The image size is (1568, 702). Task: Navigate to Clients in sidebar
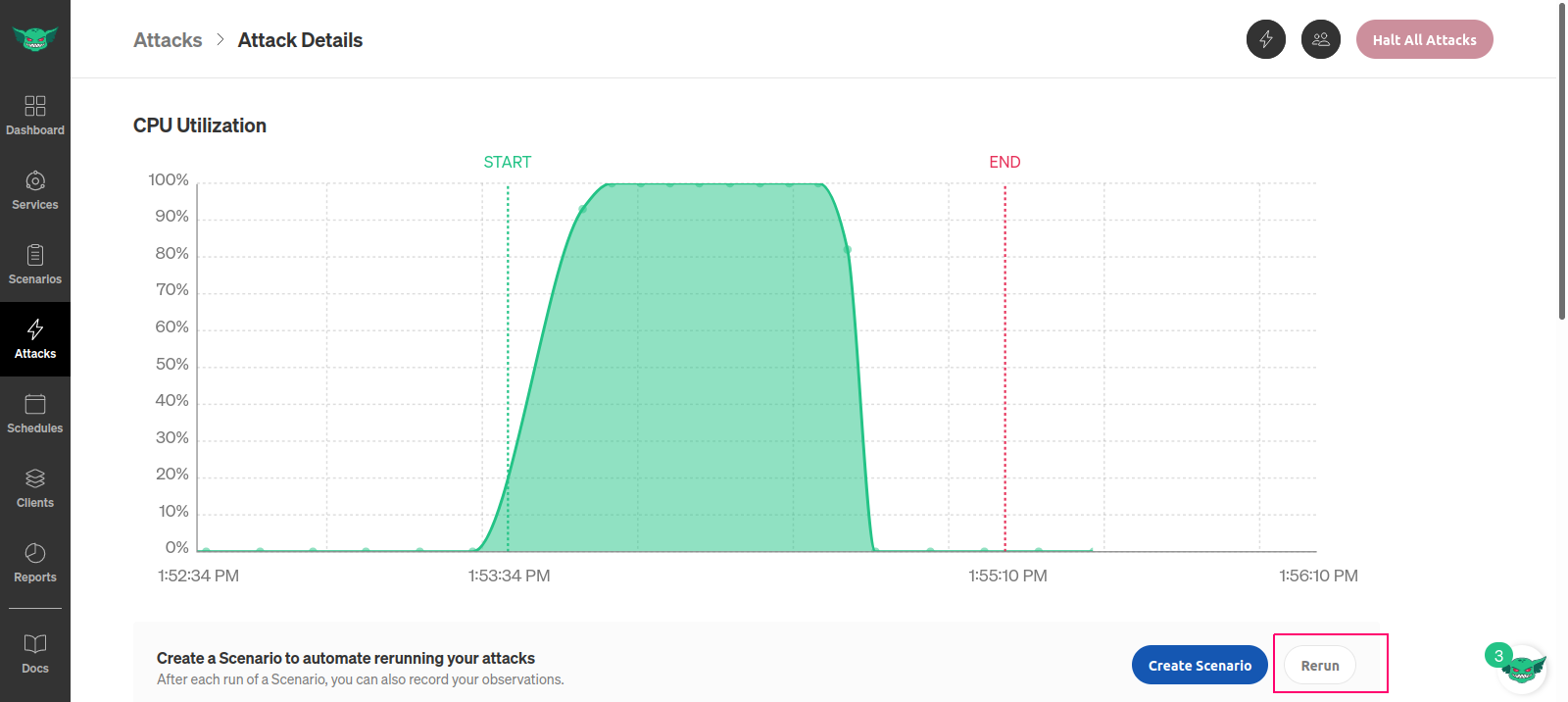(x=35, y=488)
